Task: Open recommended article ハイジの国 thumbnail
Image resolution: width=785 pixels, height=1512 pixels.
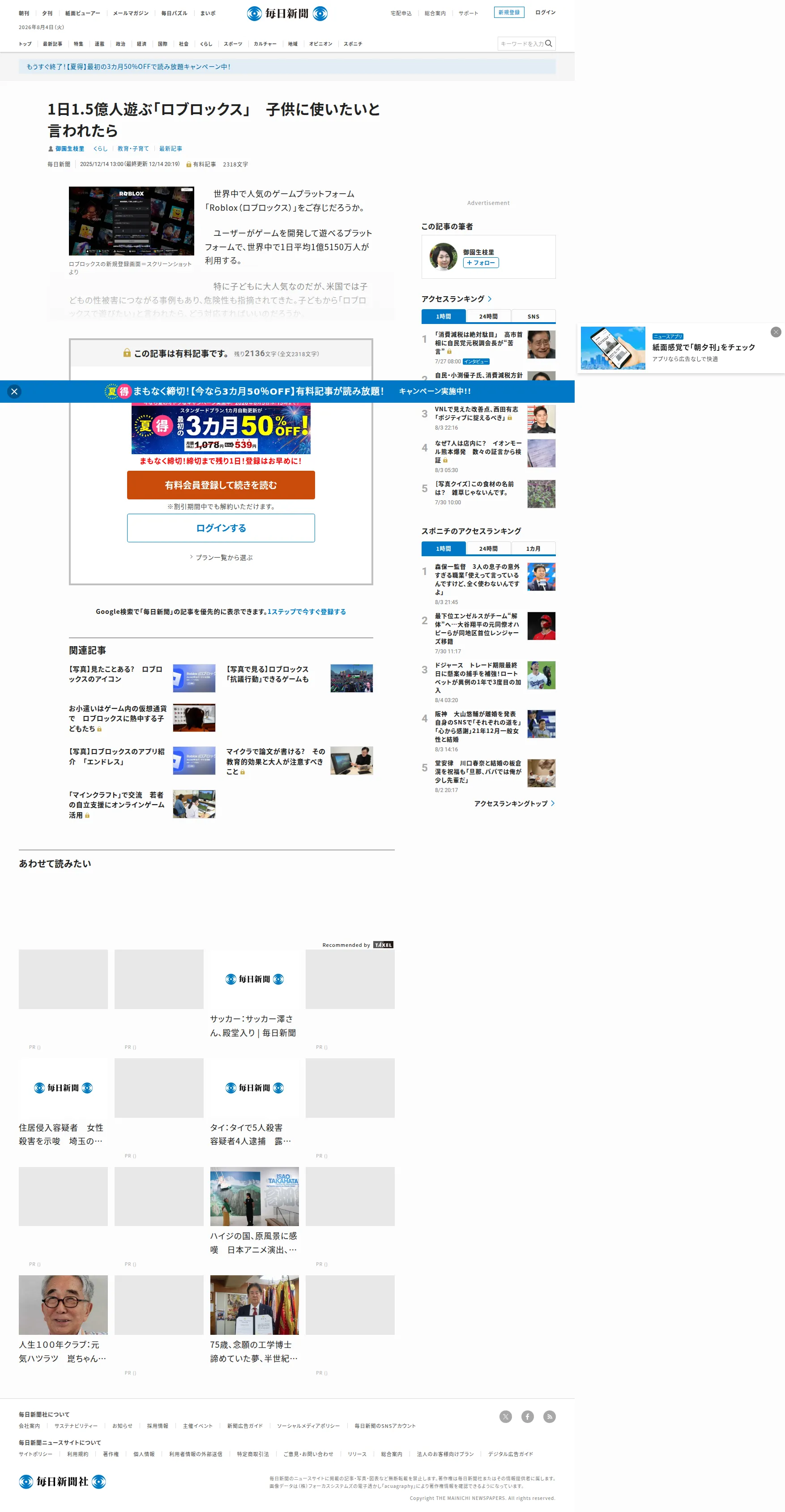Action: (254, 1196)
